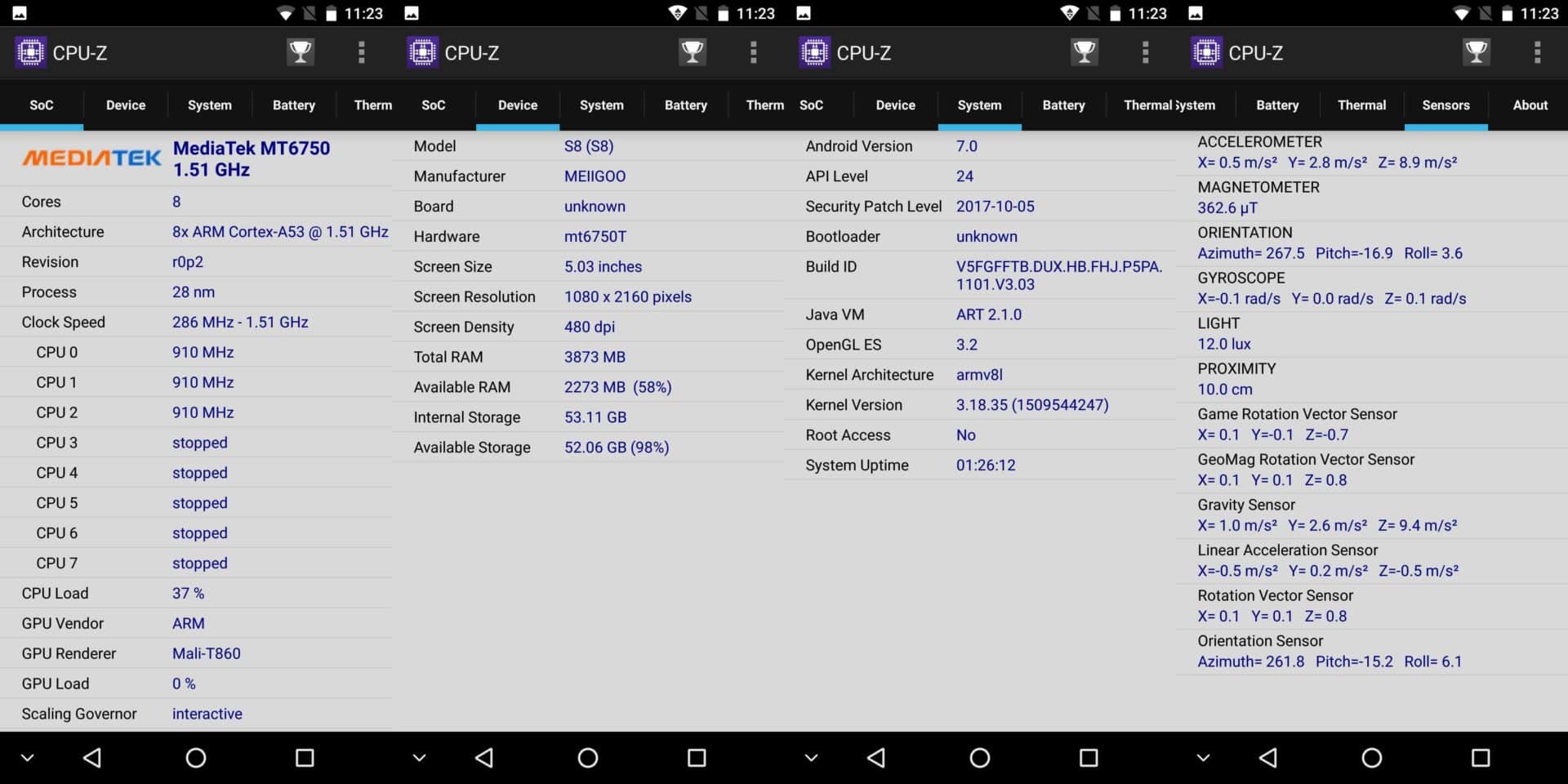1568x784 pixels.
Task: Tap the CPU Load value 37 %
Action: pyautogui.click(x=189, y=593)
